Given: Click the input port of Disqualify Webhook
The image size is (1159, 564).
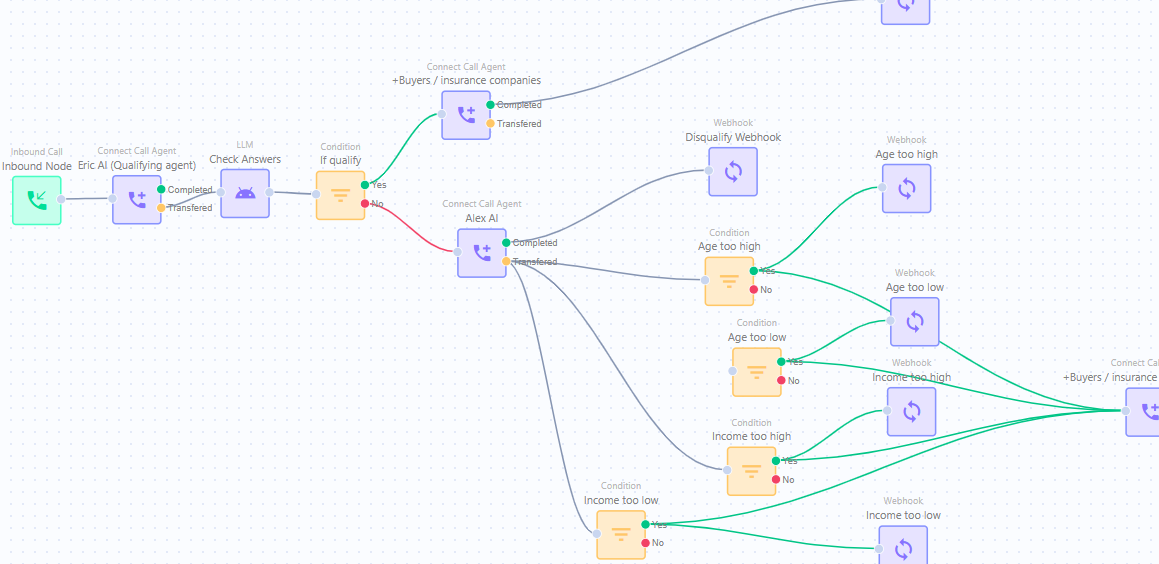Looking at the screenshot, I should [709, 170].
